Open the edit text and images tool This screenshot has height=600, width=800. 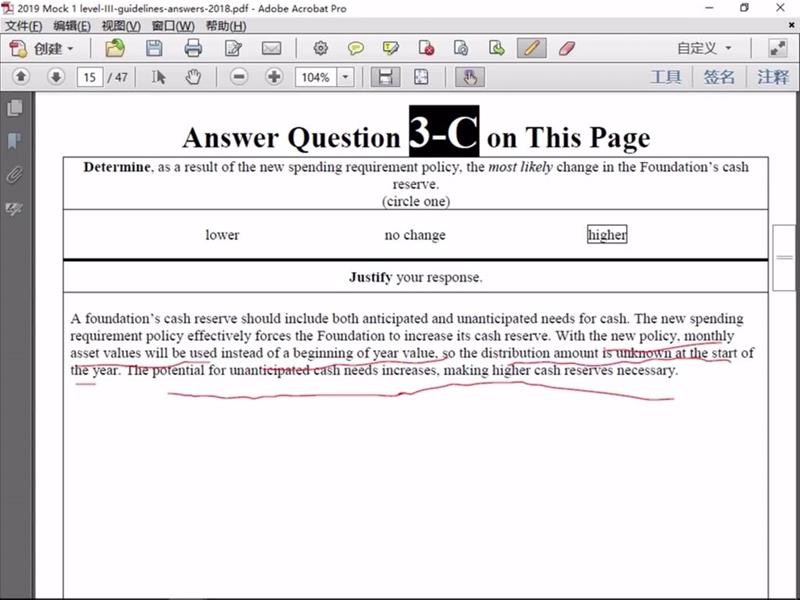click(x=233, y=48)
